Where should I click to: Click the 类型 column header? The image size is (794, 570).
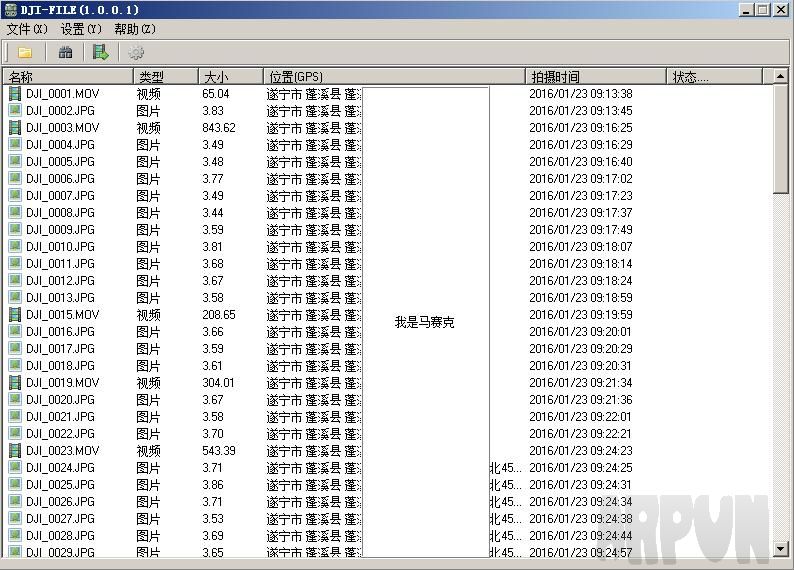[x=165, y=77]
